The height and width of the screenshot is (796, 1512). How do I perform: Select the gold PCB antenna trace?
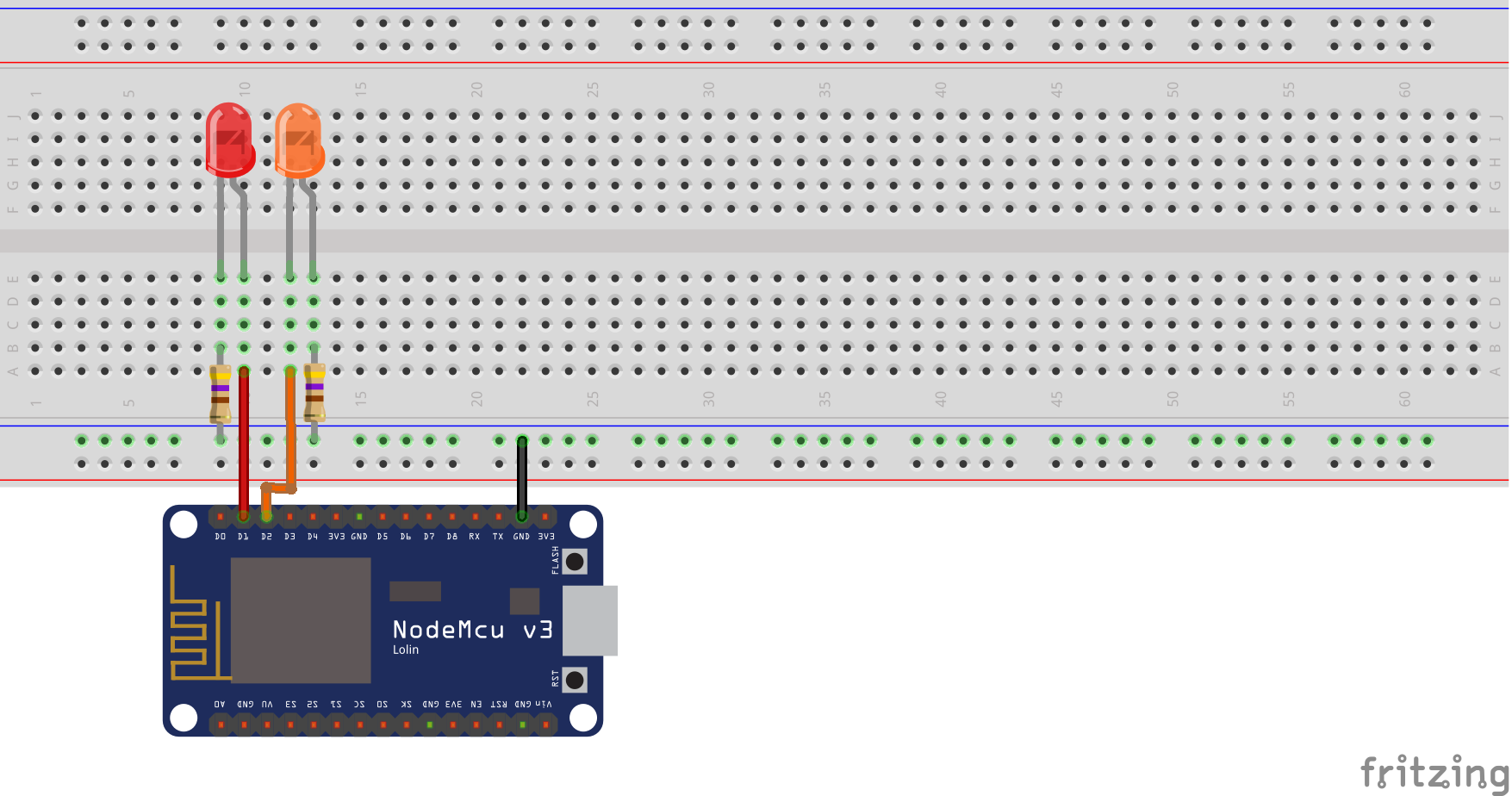pyautogui.click(x=200, y=622)
